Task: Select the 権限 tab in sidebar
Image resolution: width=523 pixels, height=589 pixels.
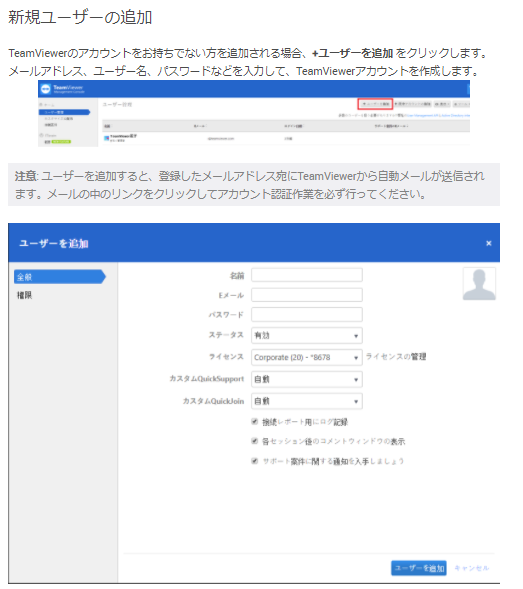Action: [x=25, y=295]
